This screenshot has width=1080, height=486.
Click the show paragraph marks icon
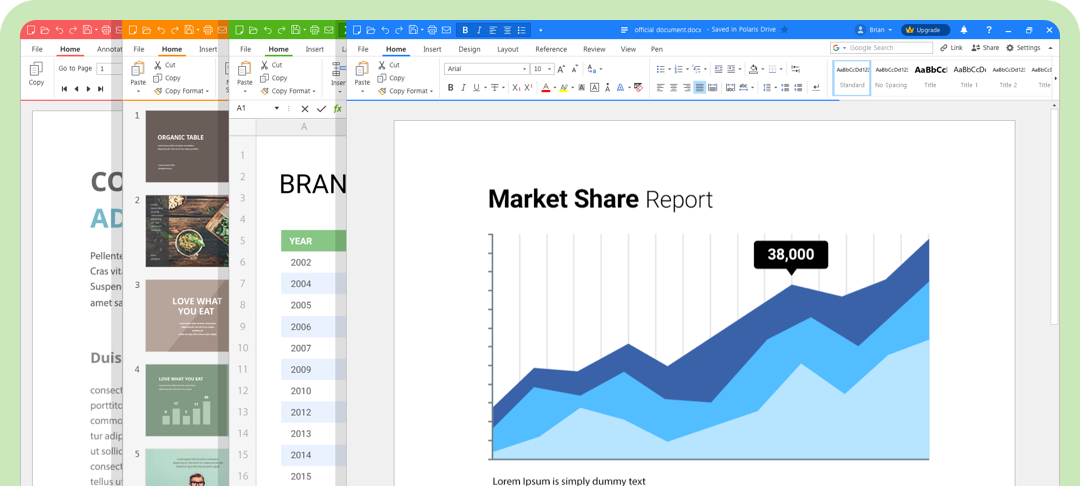tap(816, 87)
